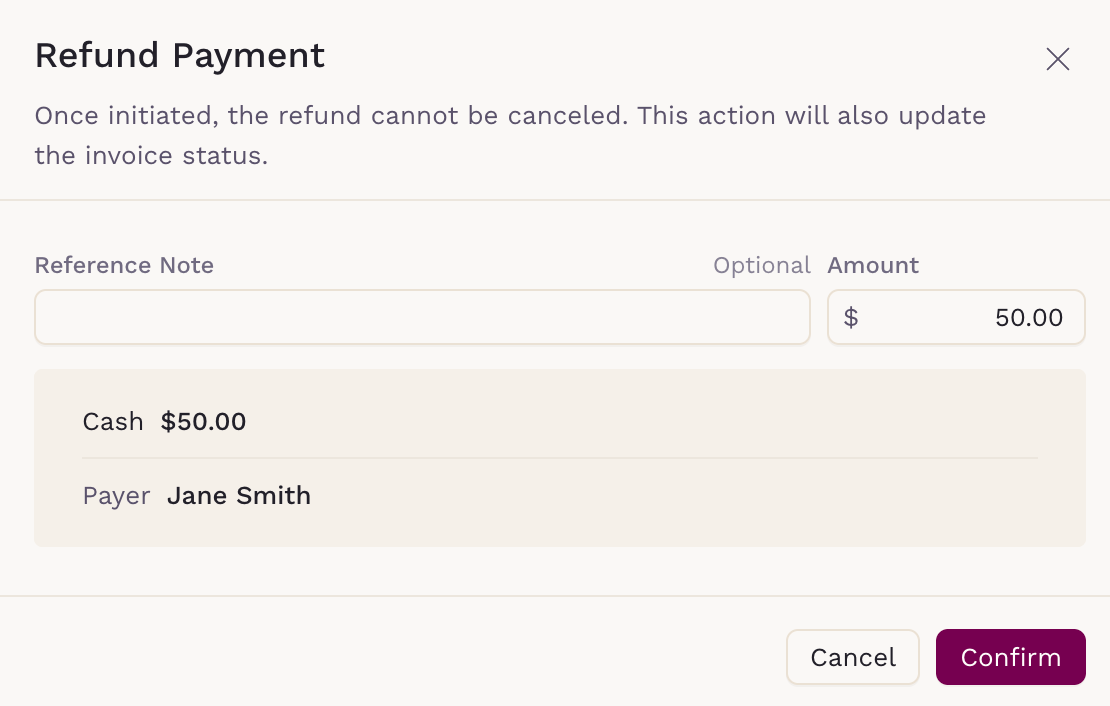Select the bold $50.00 cash value
Screen dimensions: 1110x706
click(x=203, y=422)
